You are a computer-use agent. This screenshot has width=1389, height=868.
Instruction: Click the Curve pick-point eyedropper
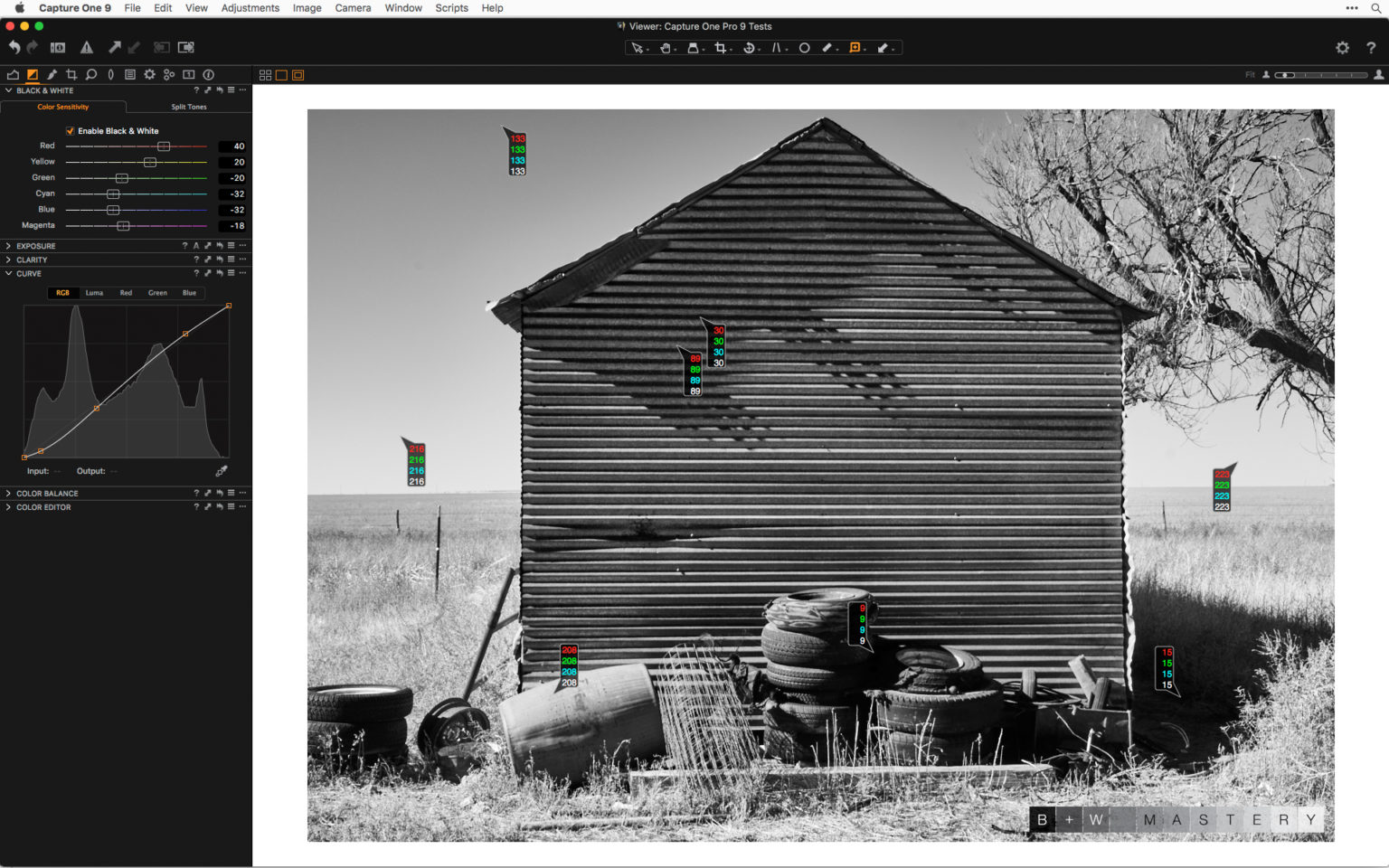click(x=222, y=470)
